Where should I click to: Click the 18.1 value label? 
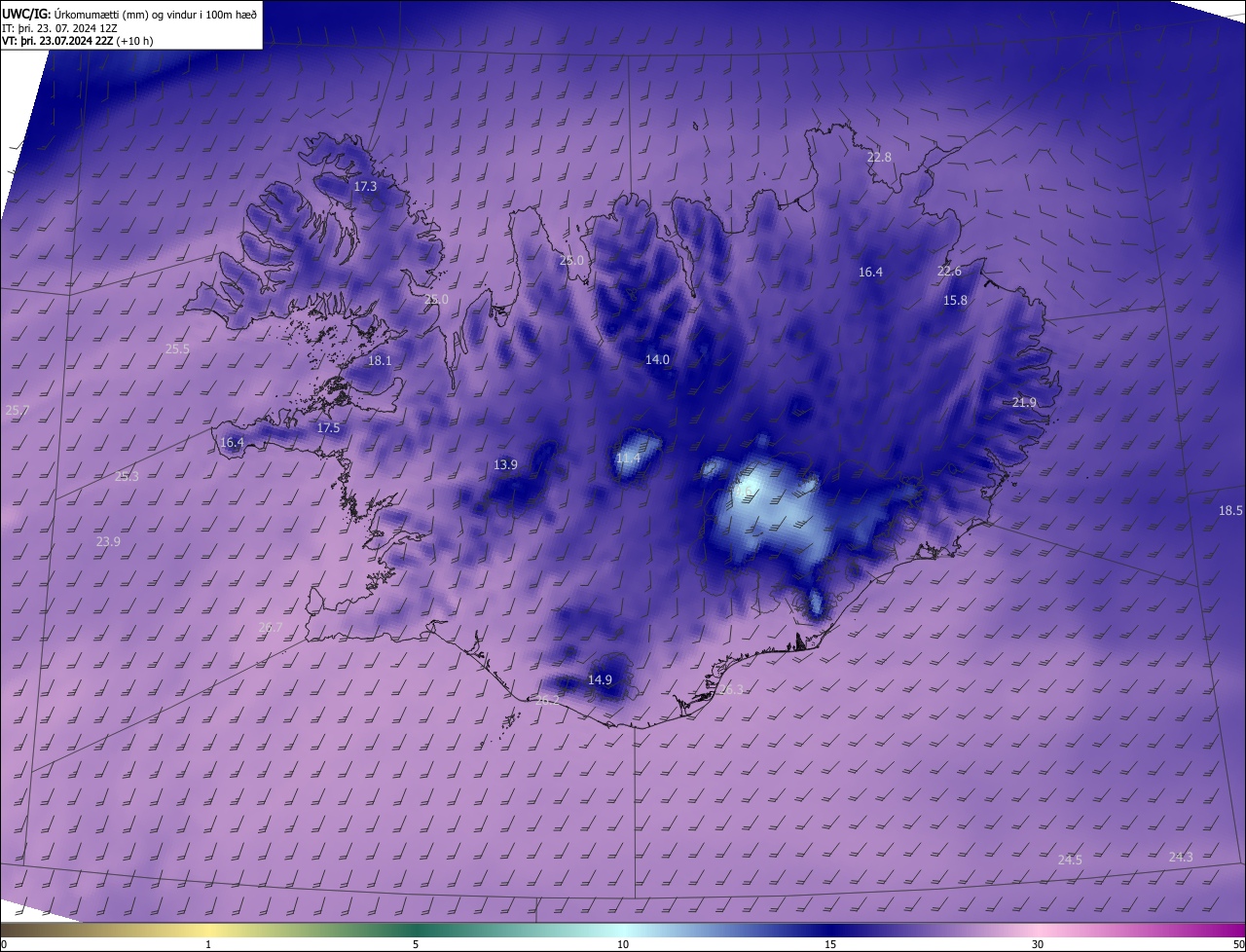pos(380,361)
